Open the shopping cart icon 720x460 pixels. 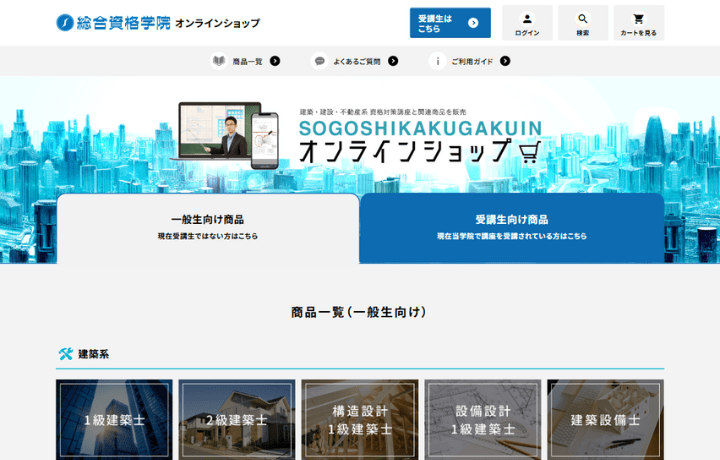point(638,19)
